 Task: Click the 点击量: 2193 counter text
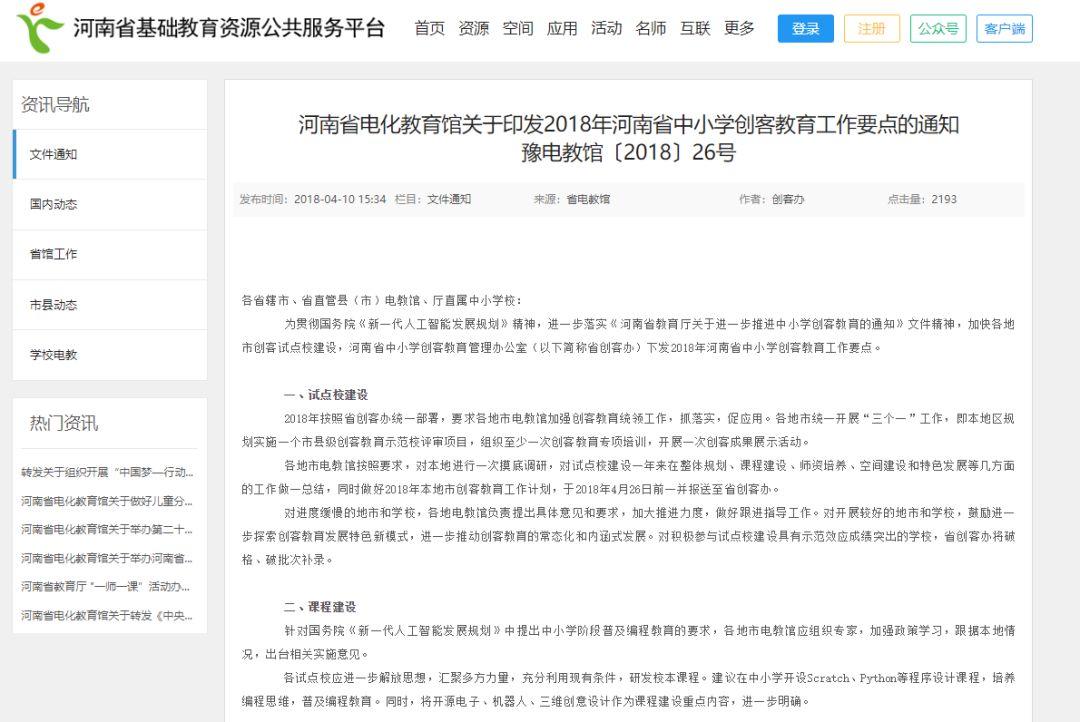[922, 199]
